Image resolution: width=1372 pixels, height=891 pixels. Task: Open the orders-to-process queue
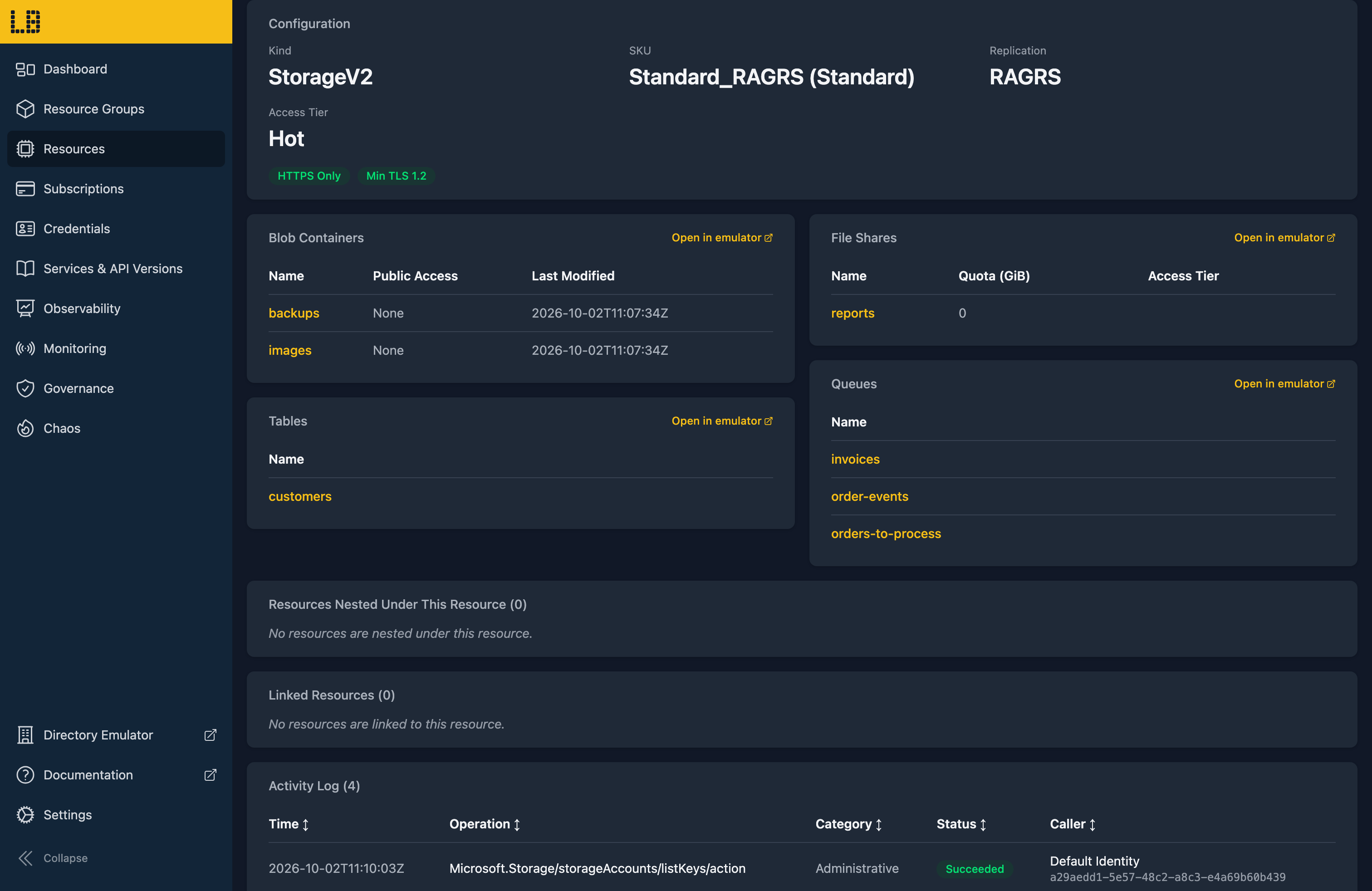click(886, 534)
